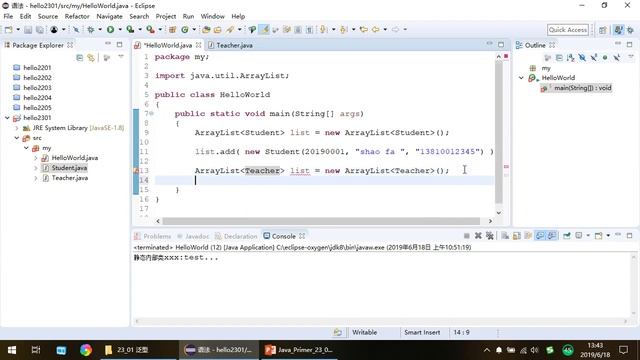Screen dimensions: 640x360
Task: Toggle Word Wrap in Console toolbar
Action: (529, 236)
